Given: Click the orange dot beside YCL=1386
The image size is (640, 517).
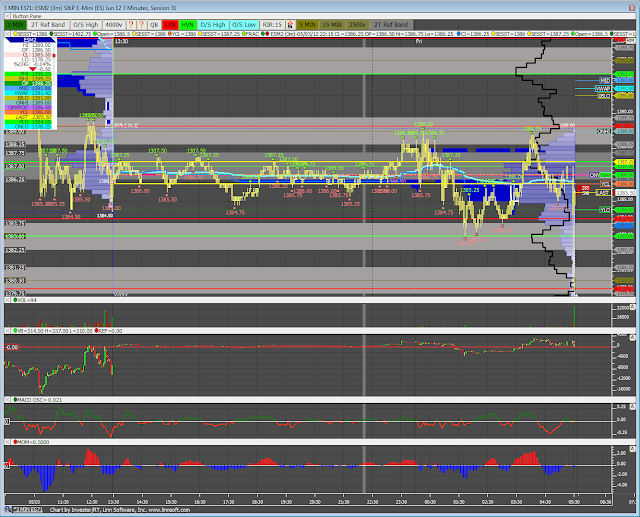Looking at the screenshot, I should 168,34.
